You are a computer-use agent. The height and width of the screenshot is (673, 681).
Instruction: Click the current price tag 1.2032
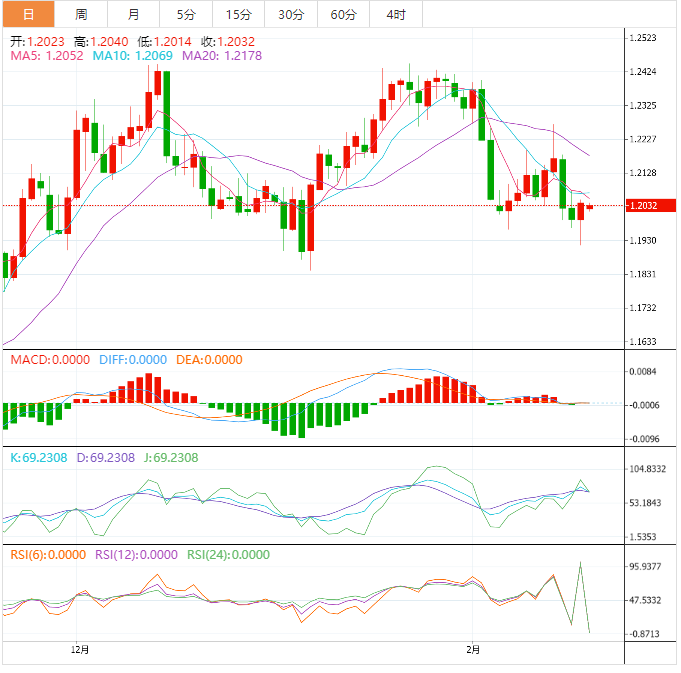pyautogui.click(x=641, y=206)
